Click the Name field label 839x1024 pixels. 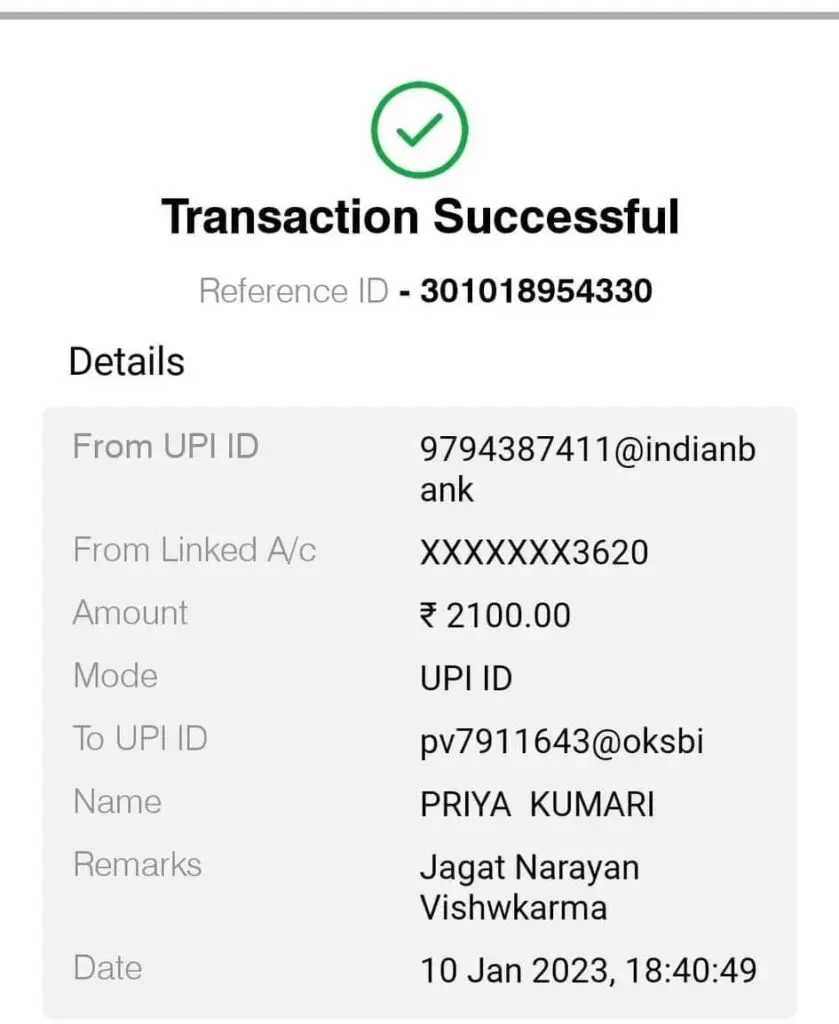[x=117, y=802]
